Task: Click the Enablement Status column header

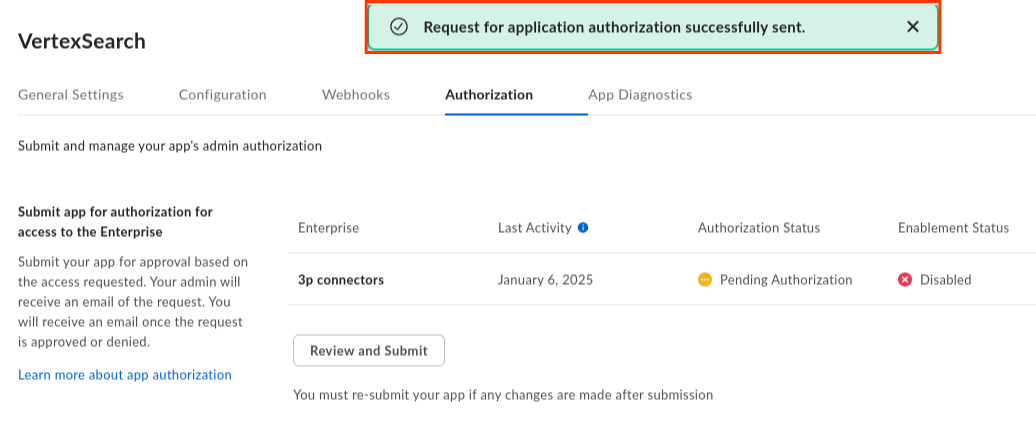Action: 953,228
